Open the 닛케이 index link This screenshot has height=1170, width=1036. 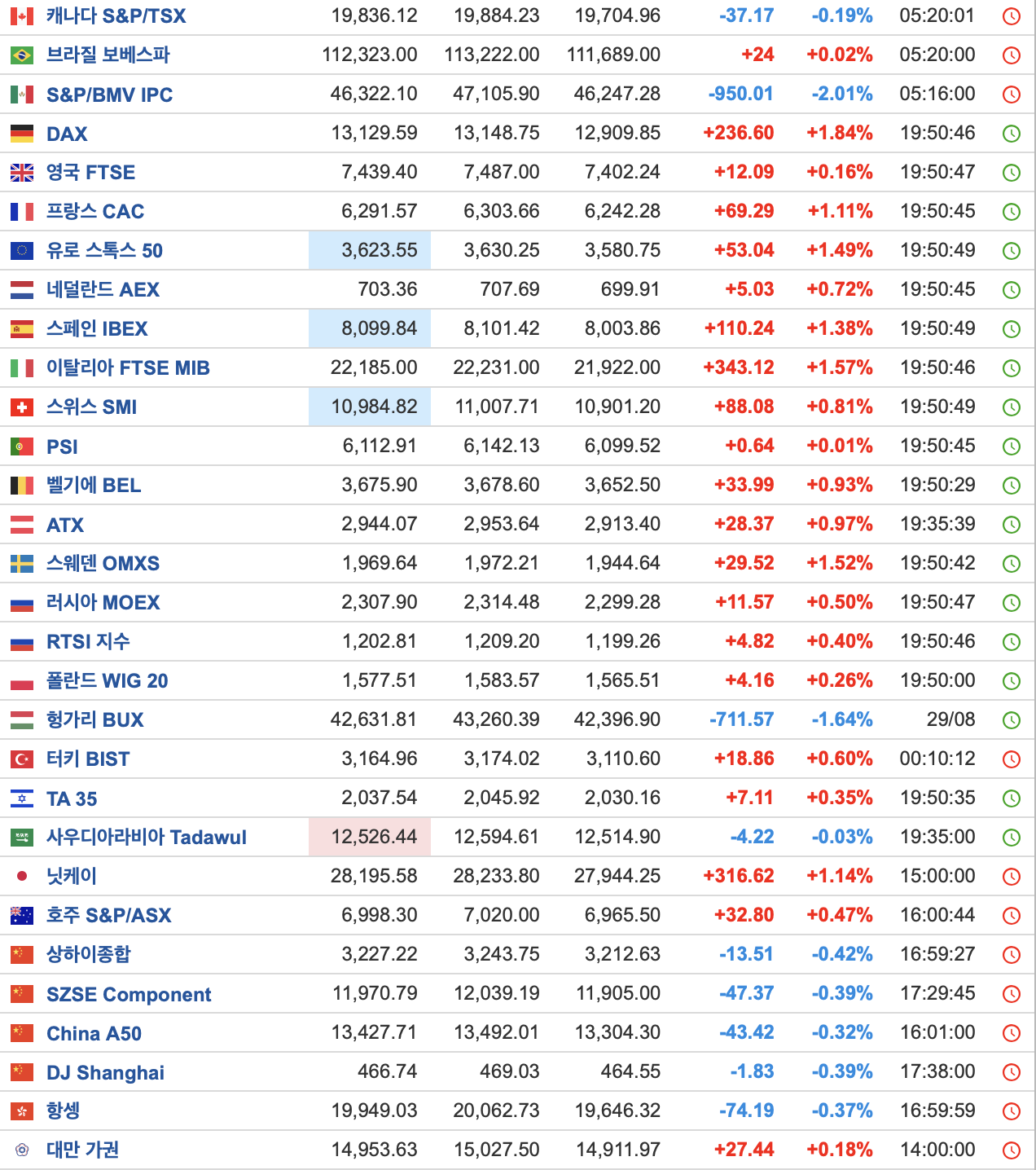coord(72,876)
